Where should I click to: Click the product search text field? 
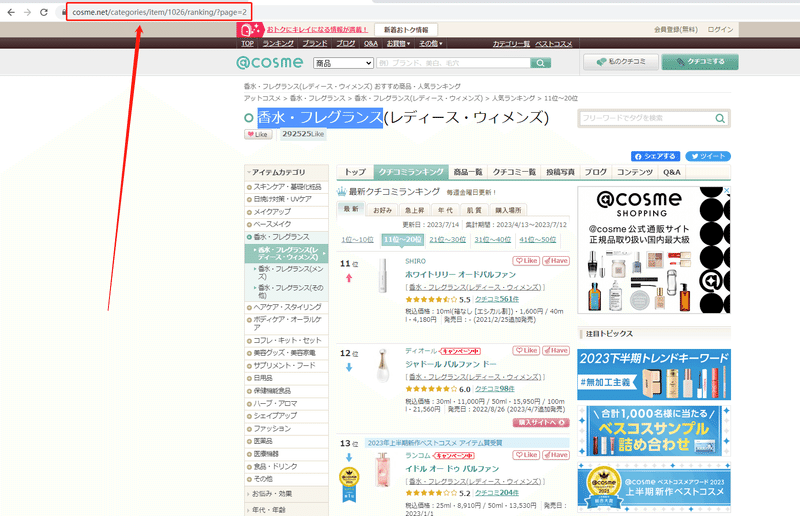click(454, 63)
